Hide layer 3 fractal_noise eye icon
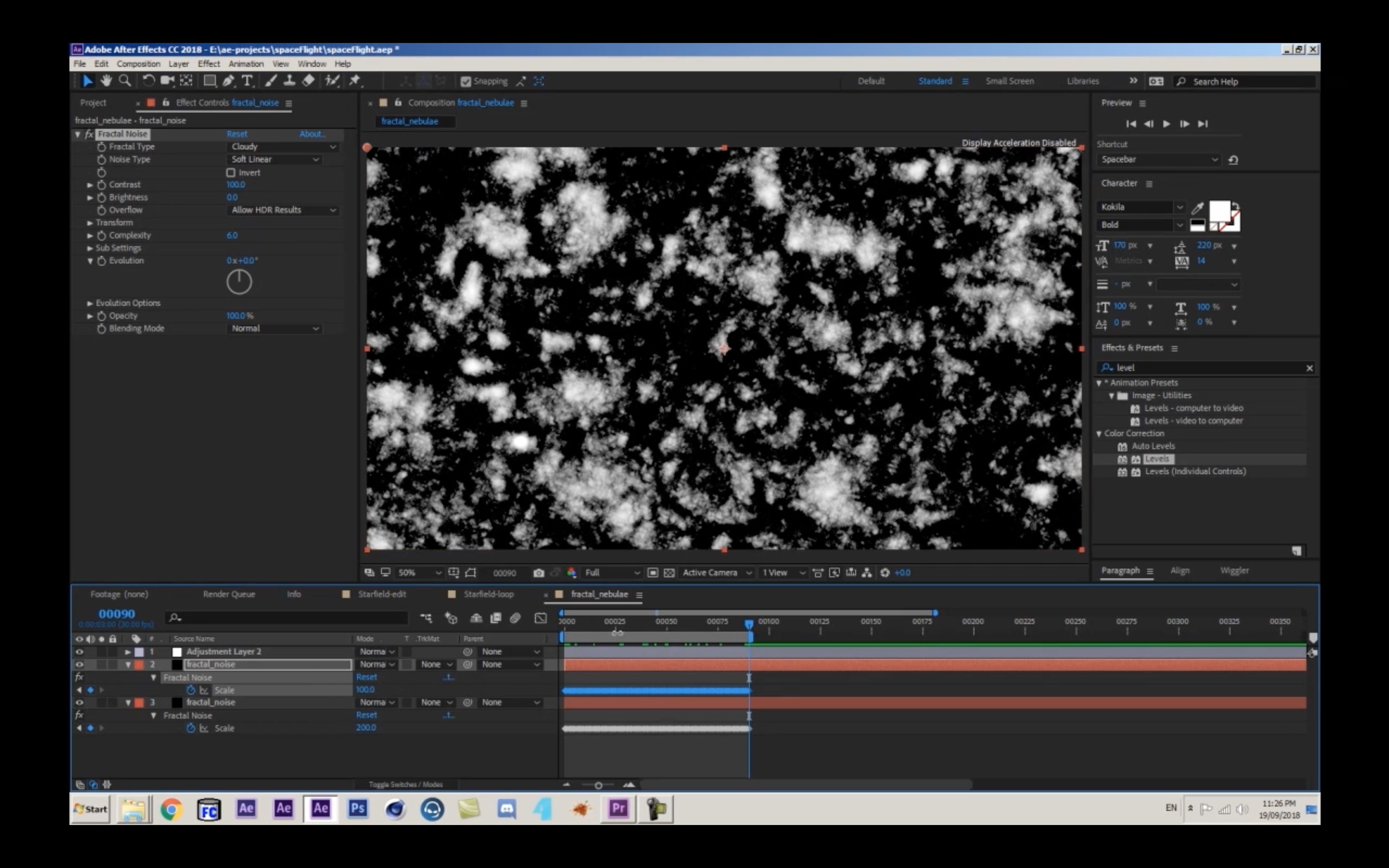Viewport: 1389px width, 868px height. (x=79, y=702)
